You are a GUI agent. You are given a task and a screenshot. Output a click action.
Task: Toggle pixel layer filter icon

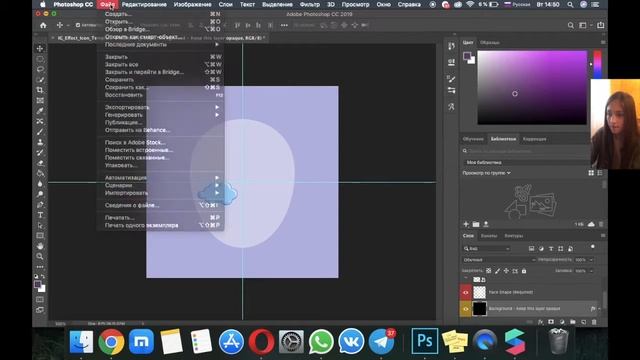coord(531,249)
